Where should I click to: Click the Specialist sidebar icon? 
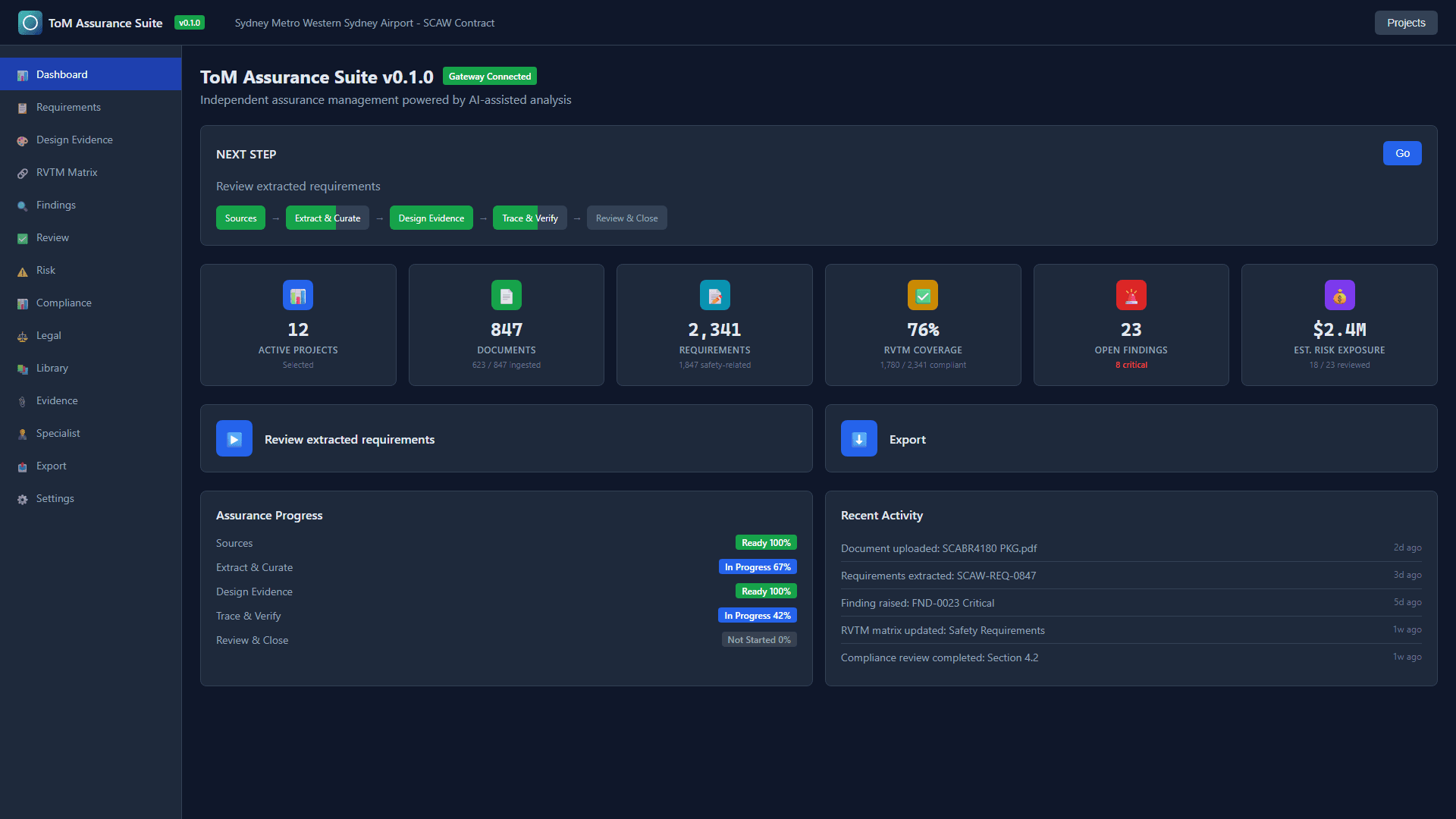(23, 433)
